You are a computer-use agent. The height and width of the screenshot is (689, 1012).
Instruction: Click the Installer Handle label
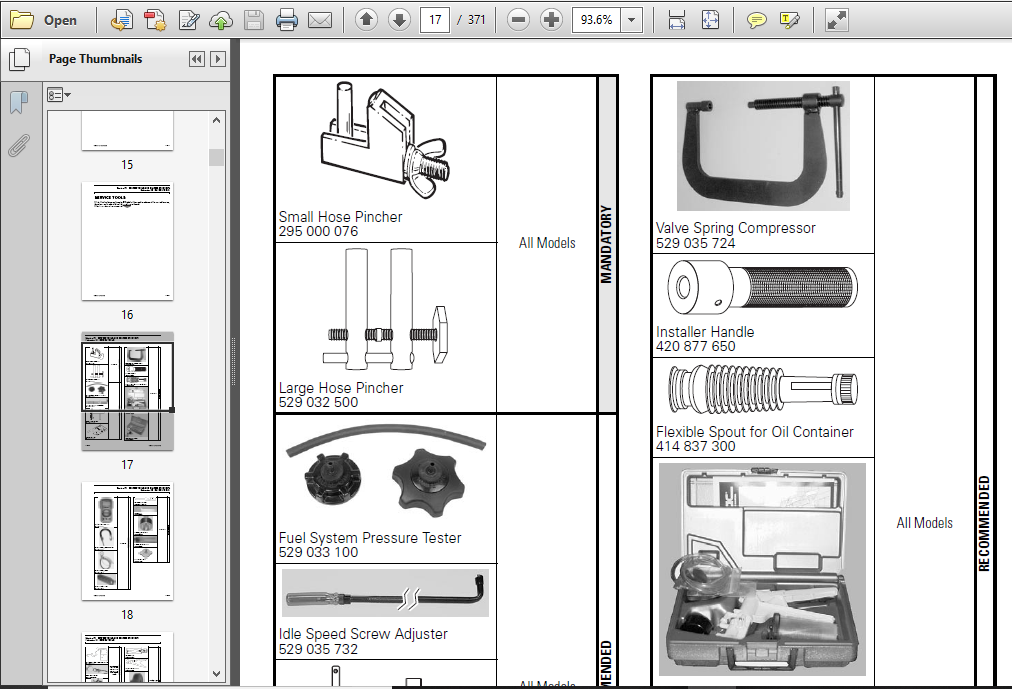(x=705, y=332)
